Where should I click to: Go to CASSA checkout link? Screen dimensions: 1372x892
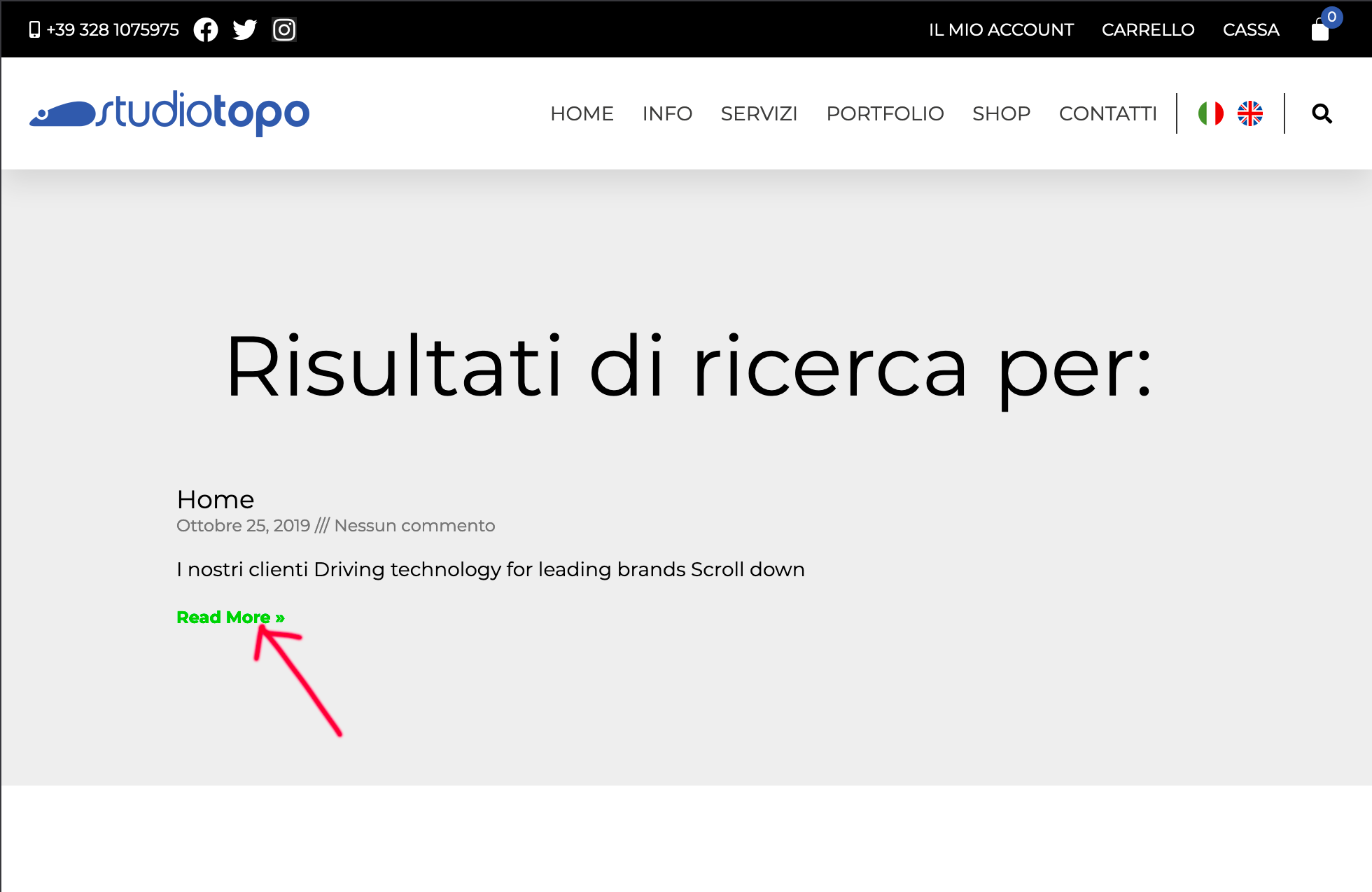pyautogui.click(x=1251, y=29)
